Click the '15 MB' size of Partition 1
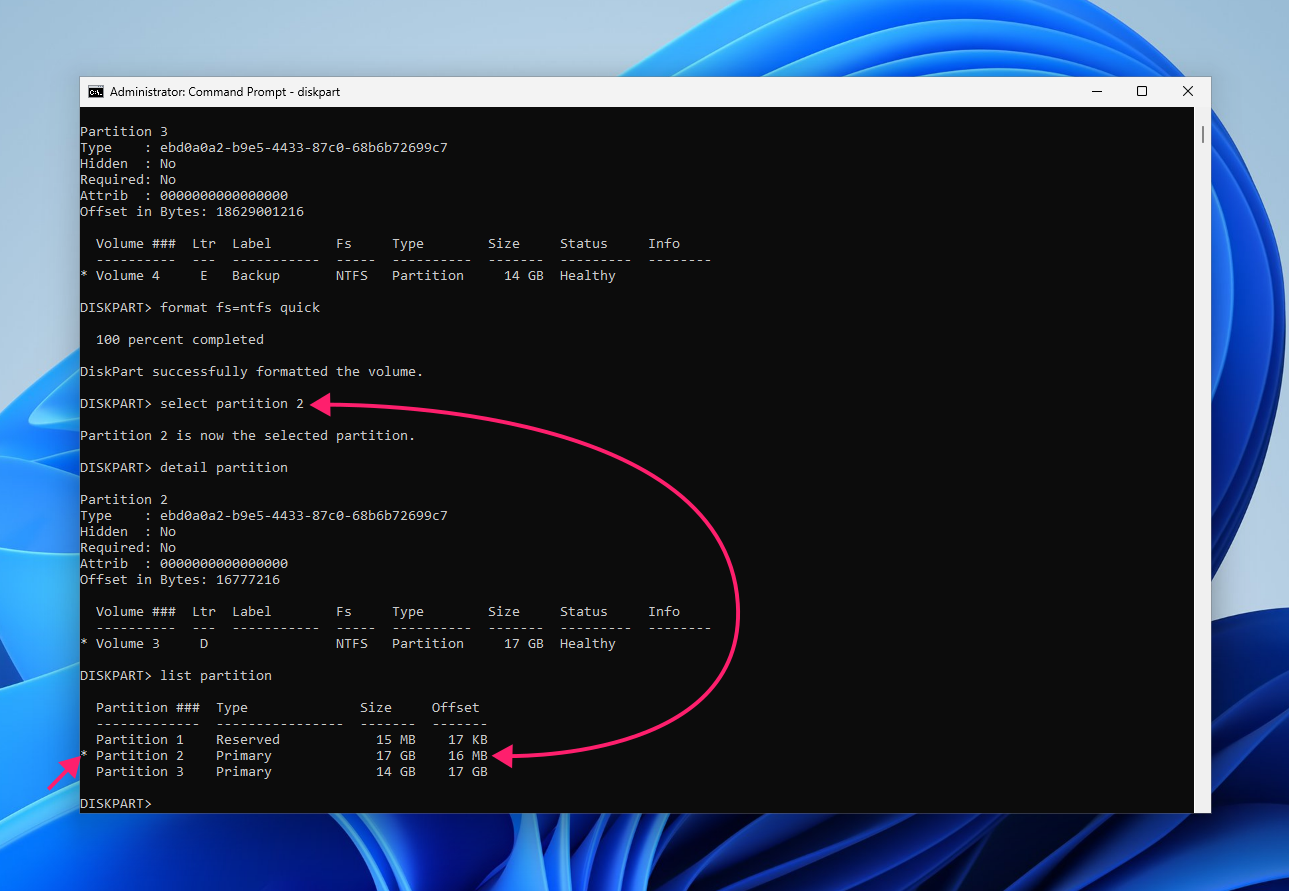 396,740
